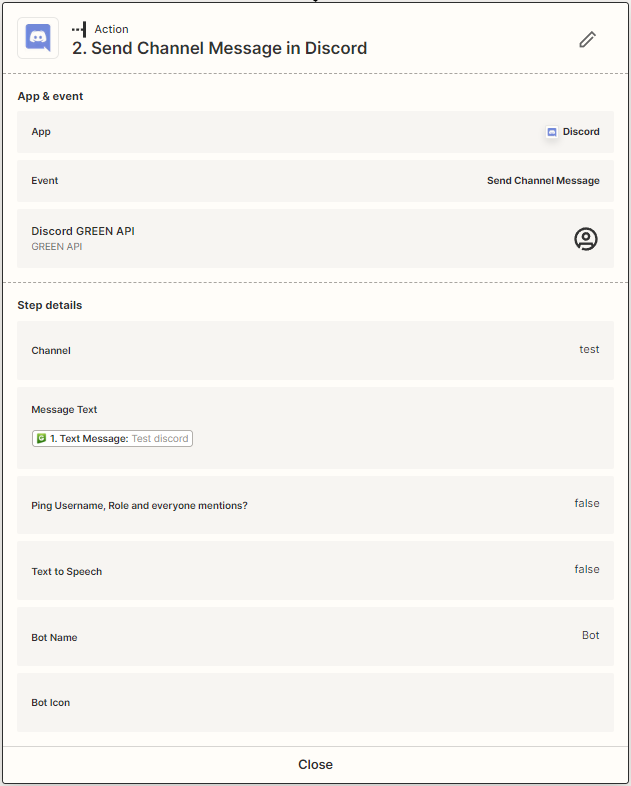Click the Step details section heading
631x786 pixels.
pyautogui.click(x=50, y=305)
